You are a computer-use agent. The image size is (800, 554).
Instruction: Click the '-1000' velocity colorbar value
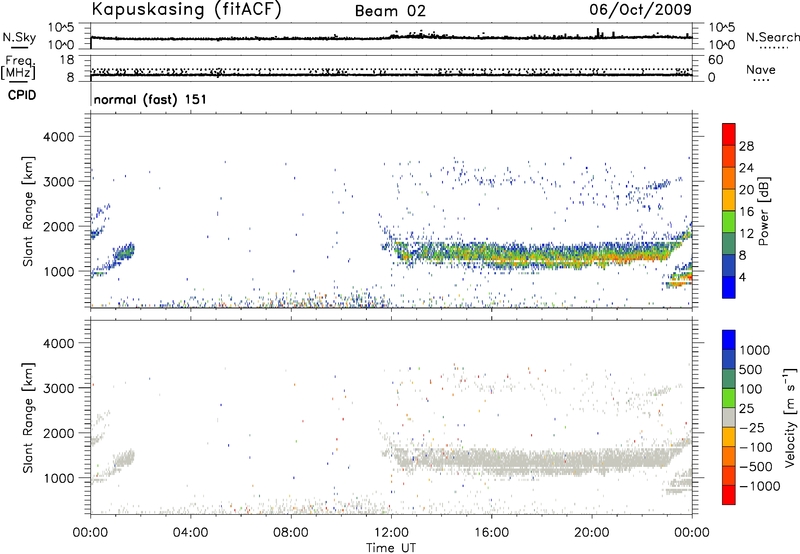759,486
